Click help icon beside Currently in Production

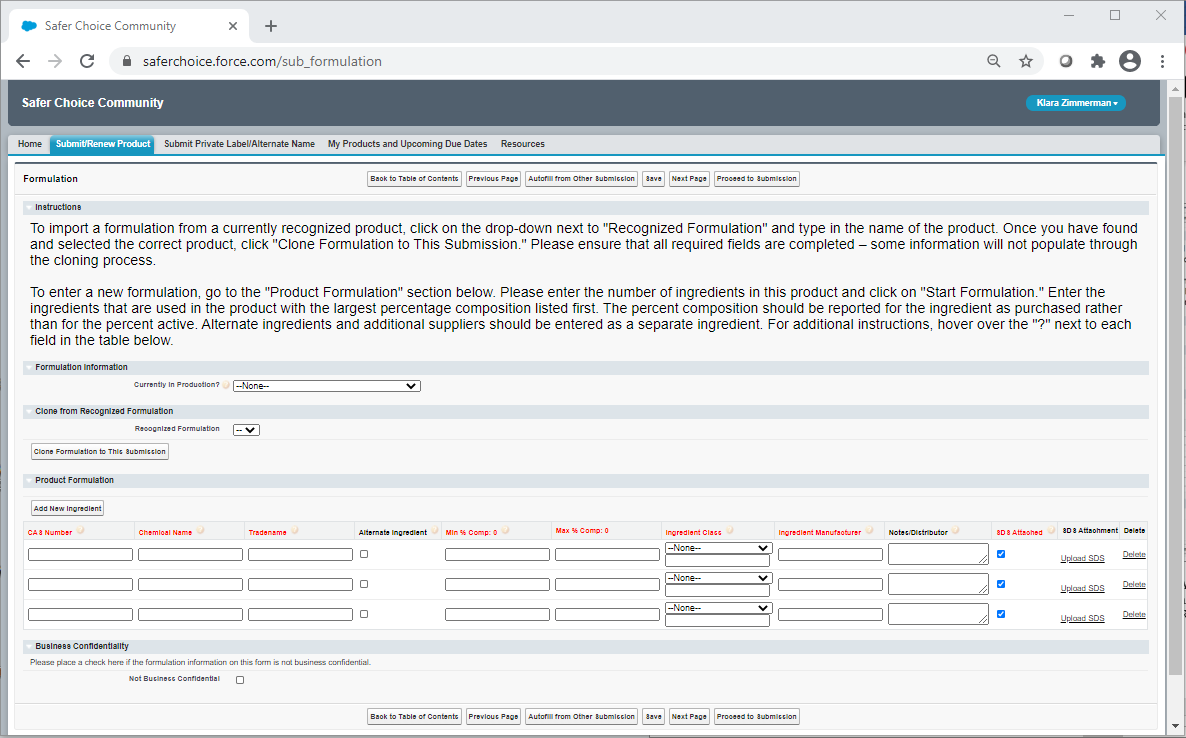pyautogui.click(x=226, y=385)
